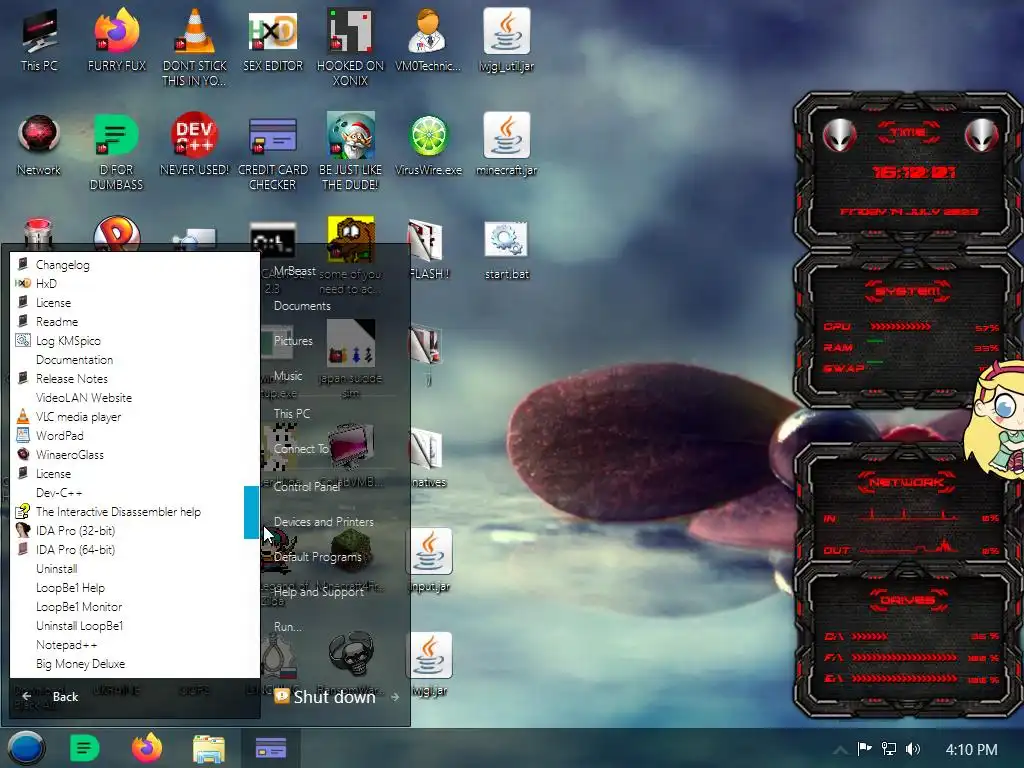
Task: Open CREDIT CARD CHECKER desktop icon
Action: tap(273, 152)
